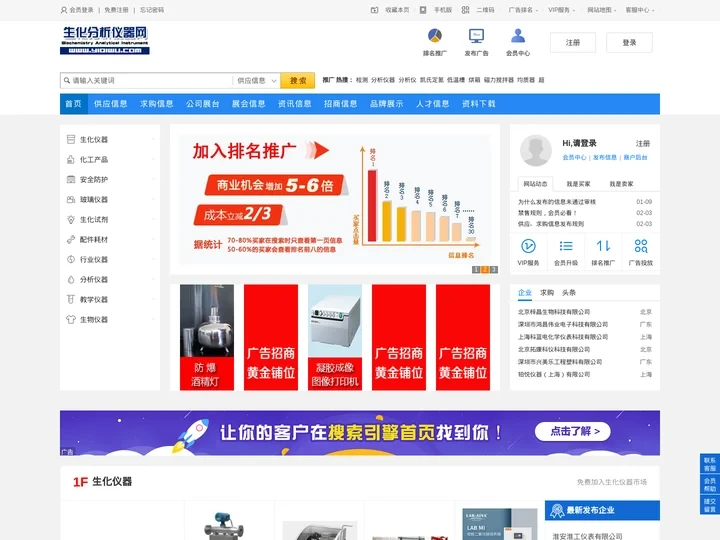Click the 最新发布企业 badge icon
This screenshot has height=540, width=720.
pyautogui.click(x=557, y=510)
